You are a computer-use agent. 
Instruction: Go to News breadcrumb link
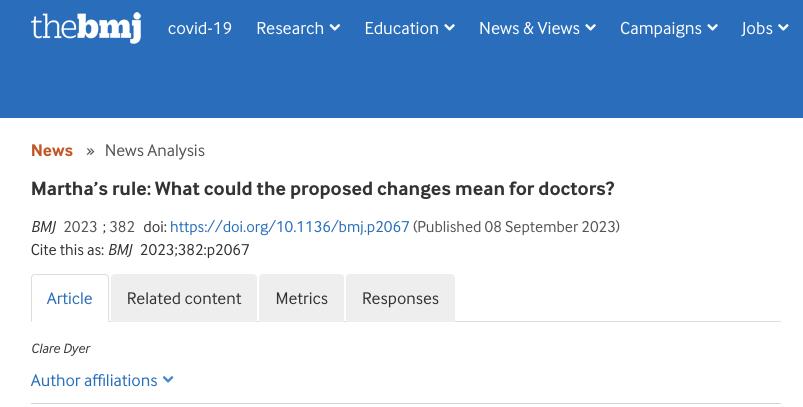point(52,151)
